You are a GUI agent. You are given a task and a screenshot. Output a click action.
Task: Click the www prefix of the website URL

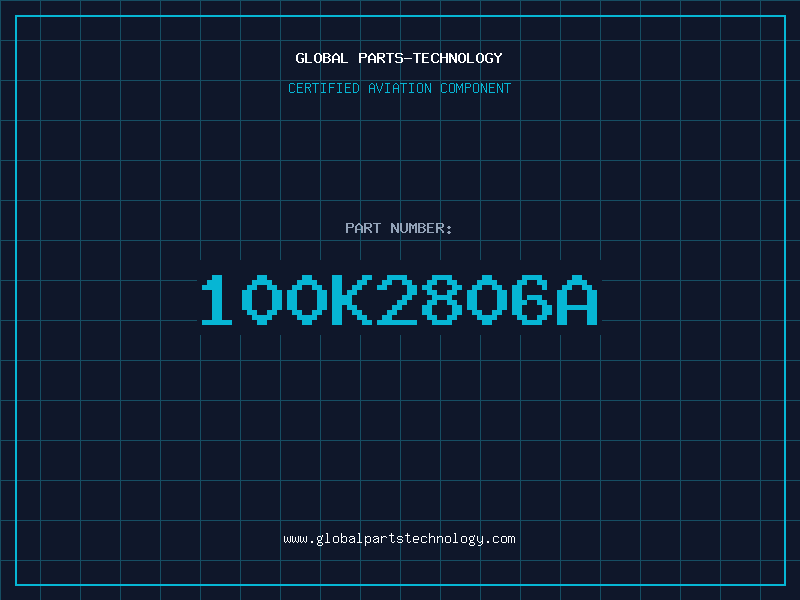coord(295,540)
